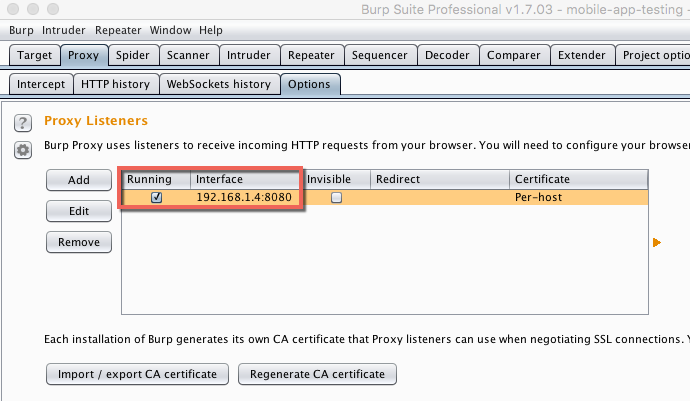Sort listeners by the Certificate column header
Image resolution: width=690 pixels, height=401 pixels.
click(578, 179)
